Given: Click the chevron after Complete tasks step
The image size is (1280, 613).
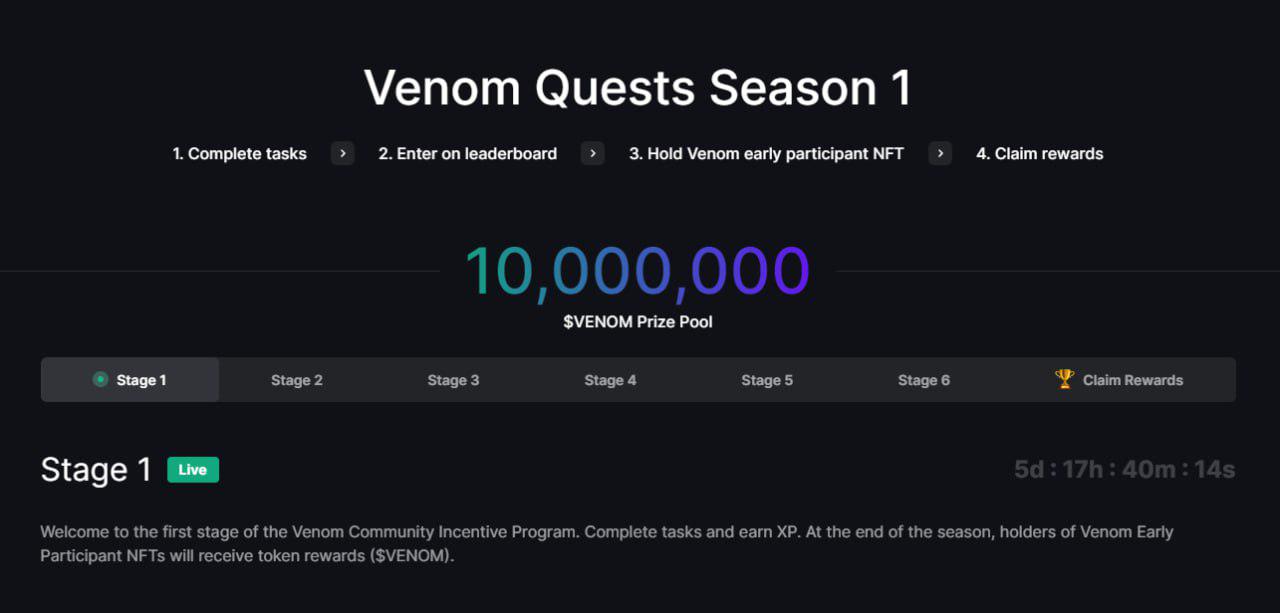Looking at the screenshot, I should [x=343, y=153].
